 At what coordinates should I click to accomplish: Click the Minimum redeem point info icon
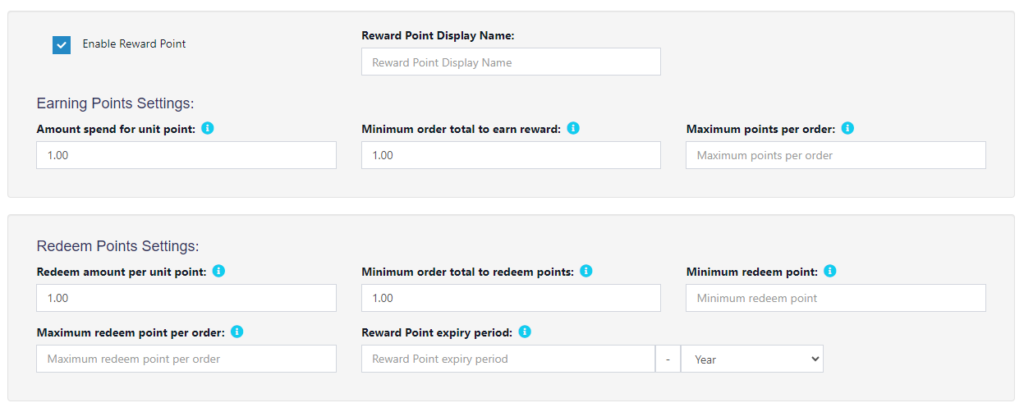(x=829, y=270)
